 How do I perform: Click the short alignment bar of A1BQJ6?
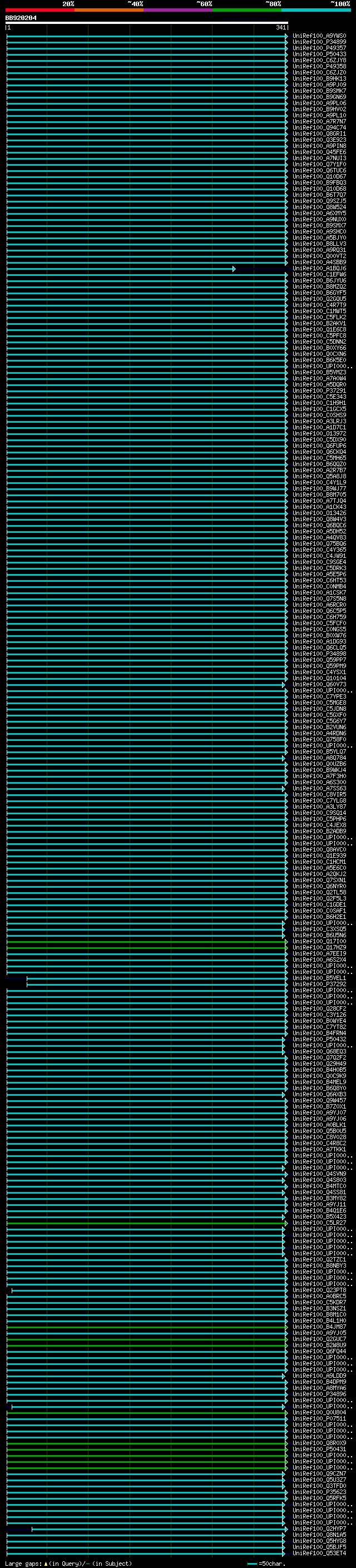point(121,269)
